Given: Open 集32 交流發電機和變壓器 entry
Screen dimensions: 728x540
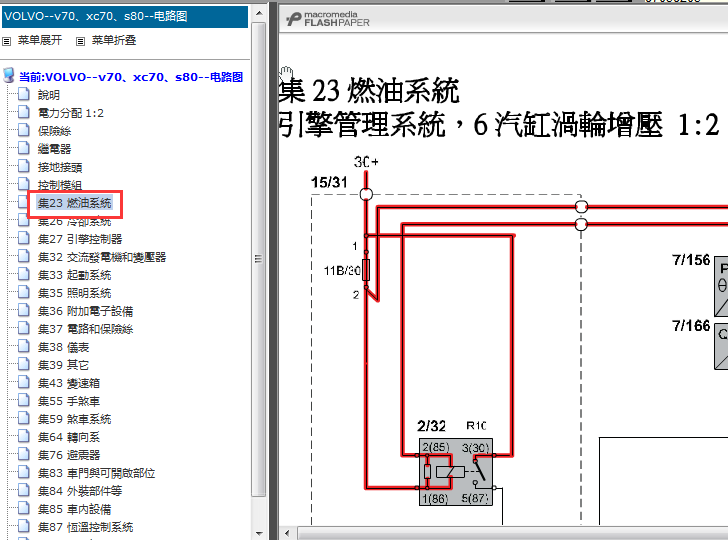Looking at the screenshot, I should [x=102, y=257].
